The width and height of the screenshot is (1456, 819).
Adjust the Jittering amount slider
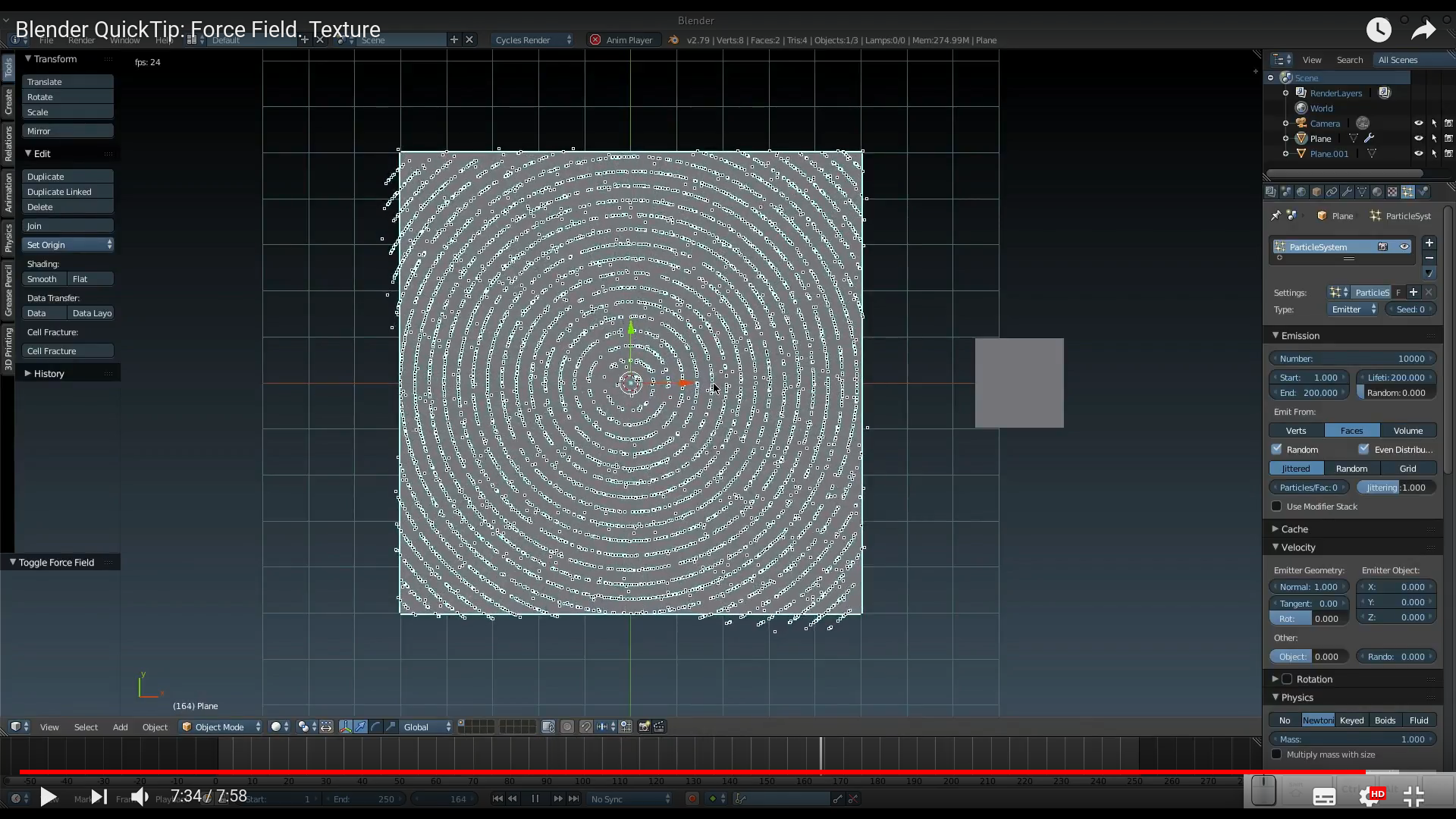click(1396, 487)
